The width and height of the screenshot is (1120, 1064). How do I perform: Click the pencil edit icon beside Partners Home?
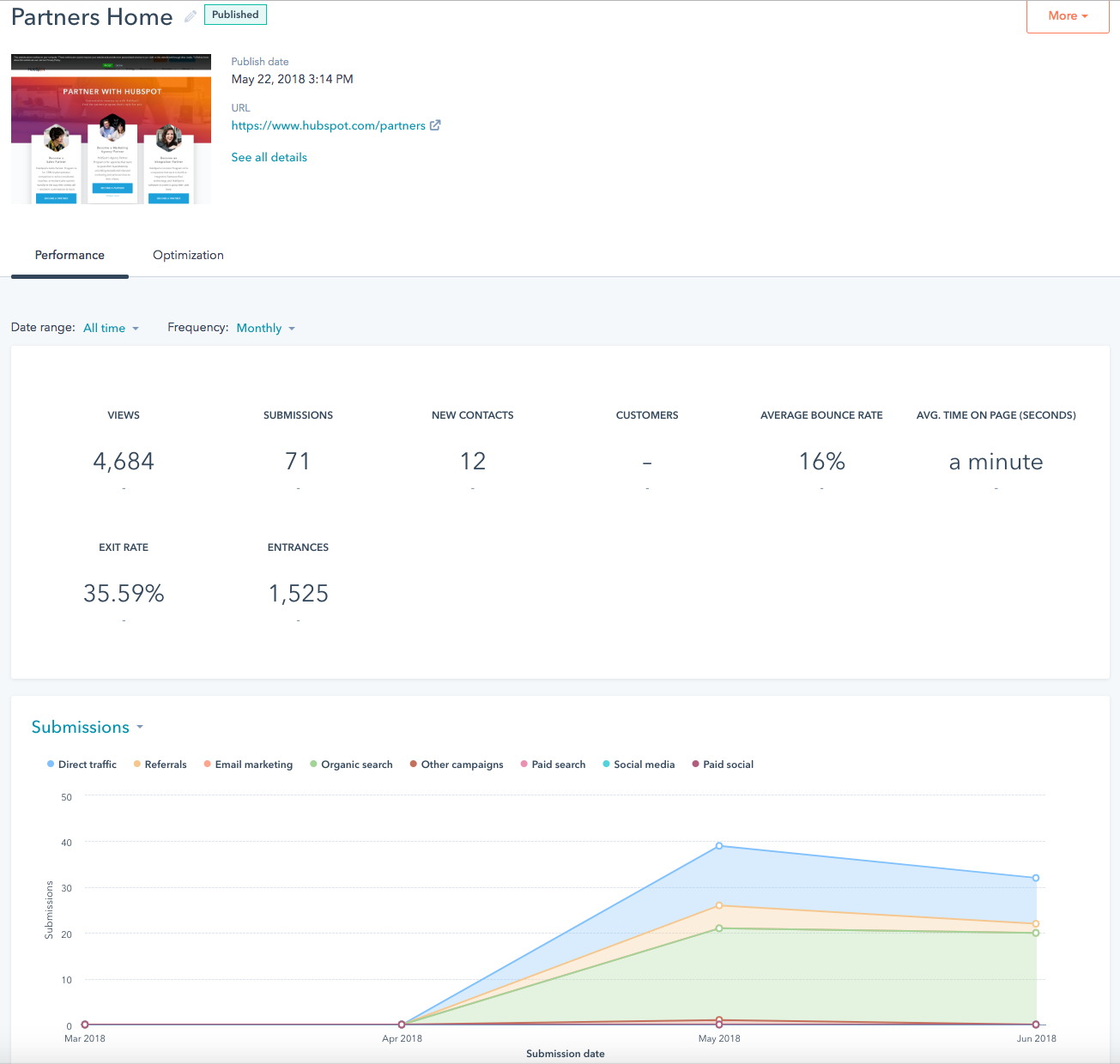191,15
